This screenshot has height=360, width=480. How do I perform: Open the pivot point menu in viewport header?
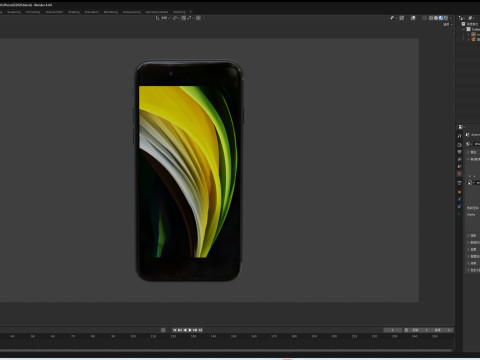tap(176, 18)
